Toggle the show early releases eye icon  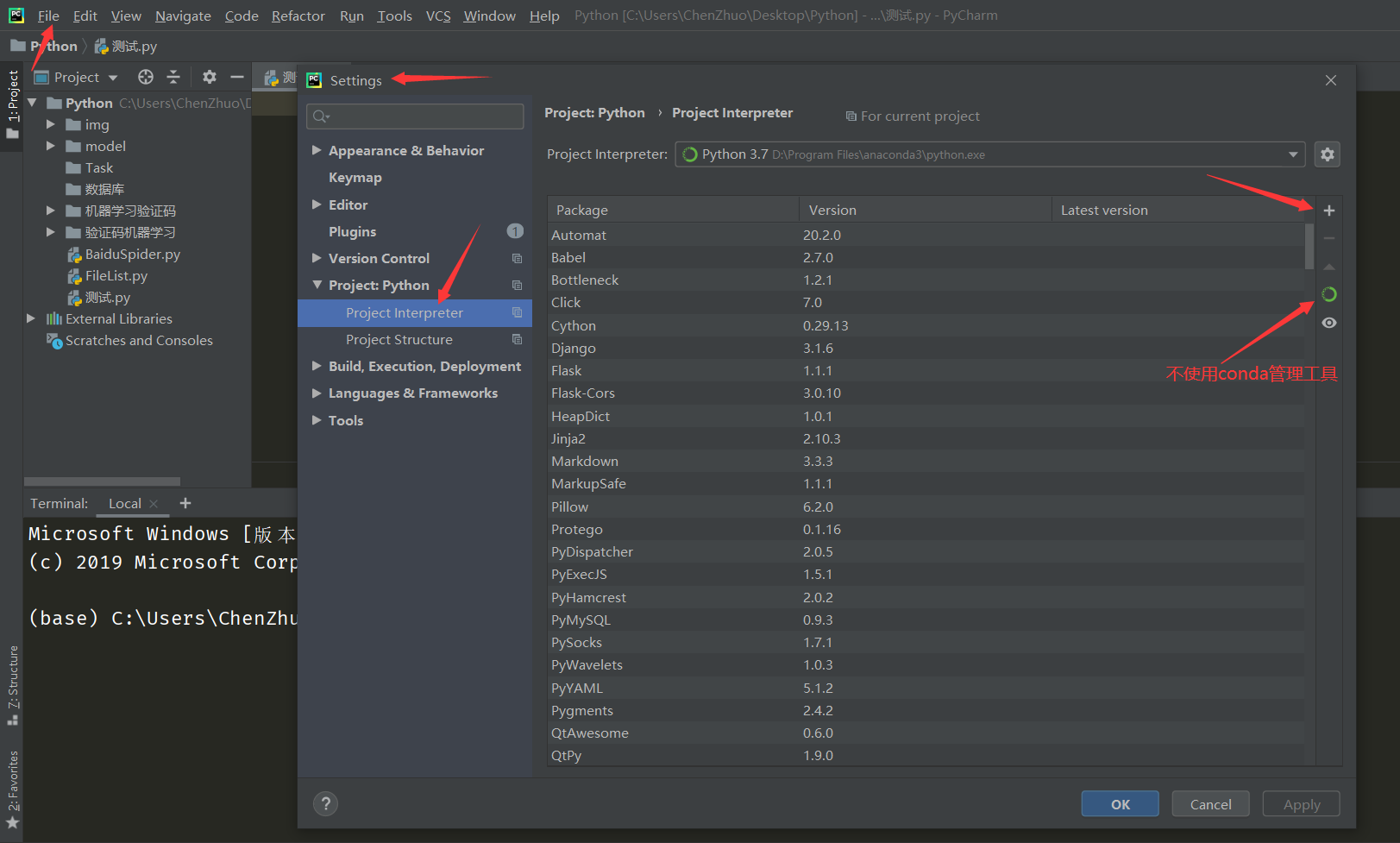[1328, 323]
